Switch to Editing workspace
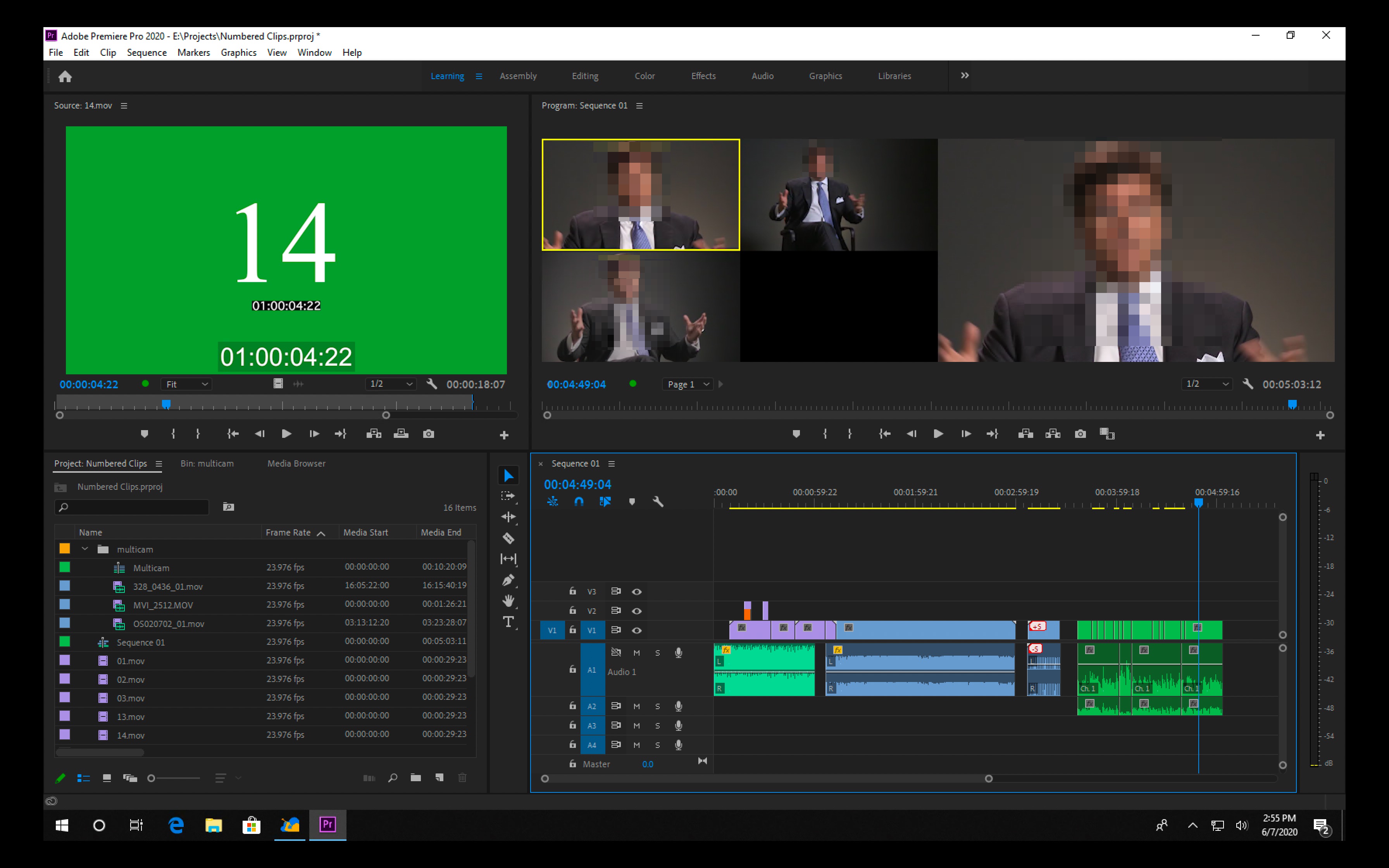Viewport: 1389px width, 868px height. [x=585, y=76]
